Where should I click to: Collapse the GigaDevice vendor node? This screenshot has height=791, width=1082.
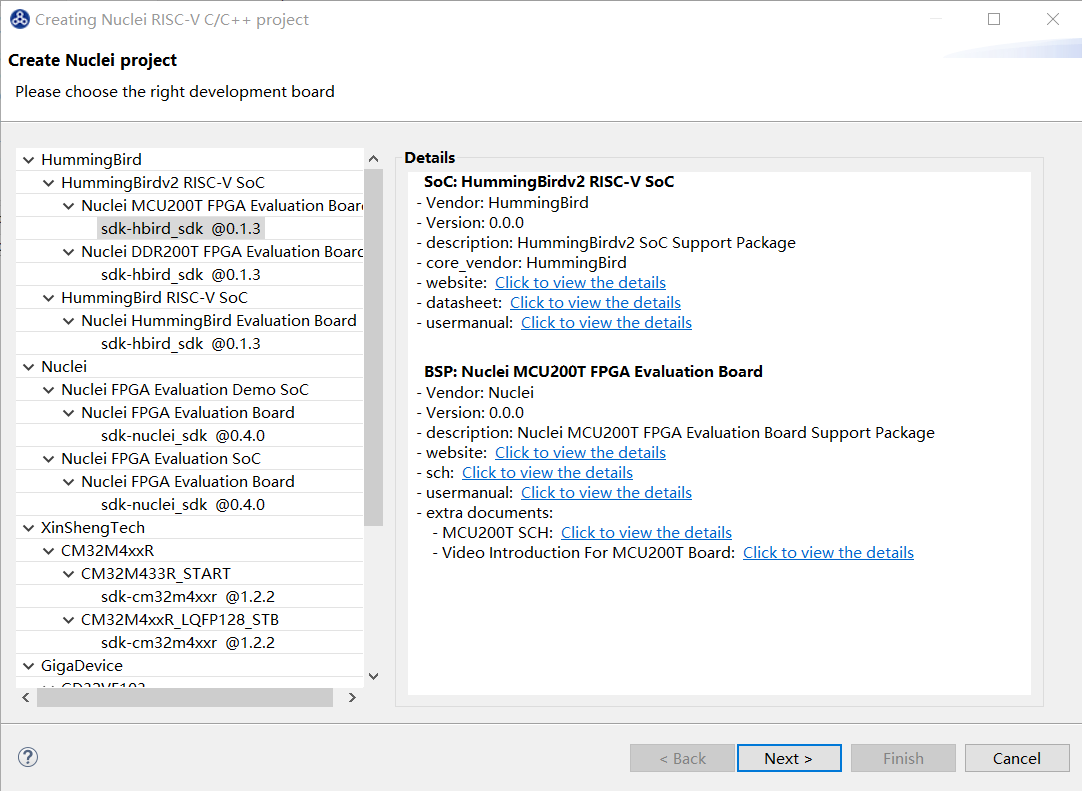(28, 666)
